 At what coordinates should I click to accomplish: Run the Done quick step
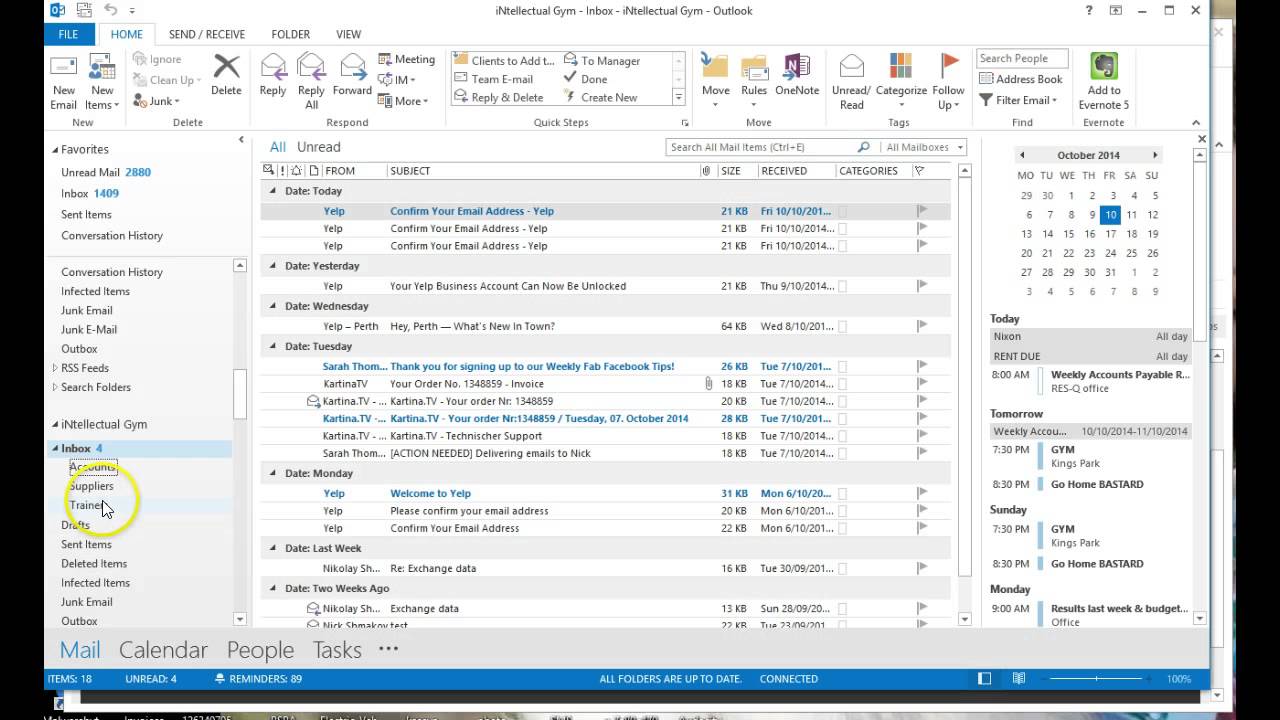[586, 79]
